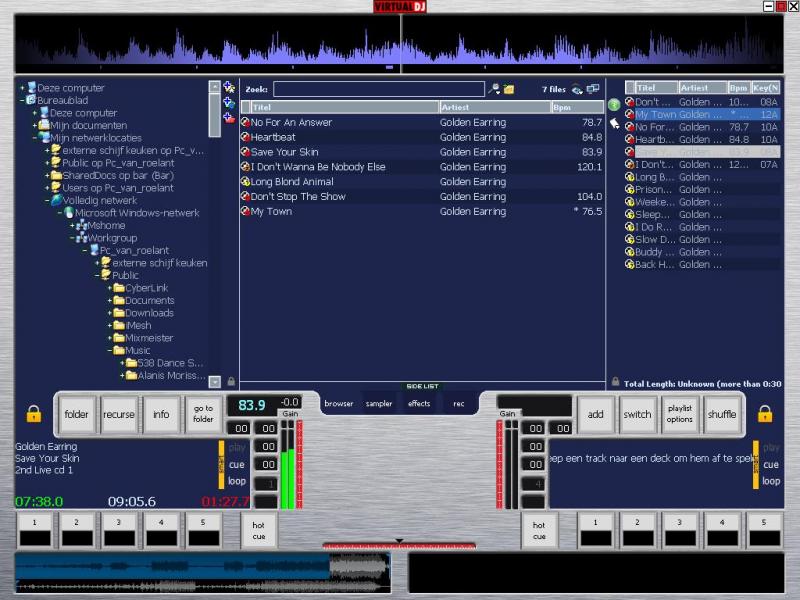Click Microsoft Windows-netwerk globe icon
800x600 pixels.
(x=69, y=212)
